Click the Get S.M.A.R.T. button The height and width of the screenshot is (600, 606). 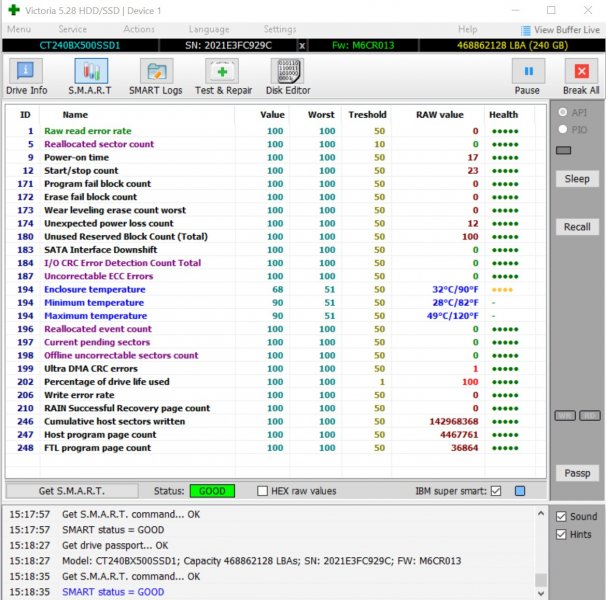click(x=72, y=491)
